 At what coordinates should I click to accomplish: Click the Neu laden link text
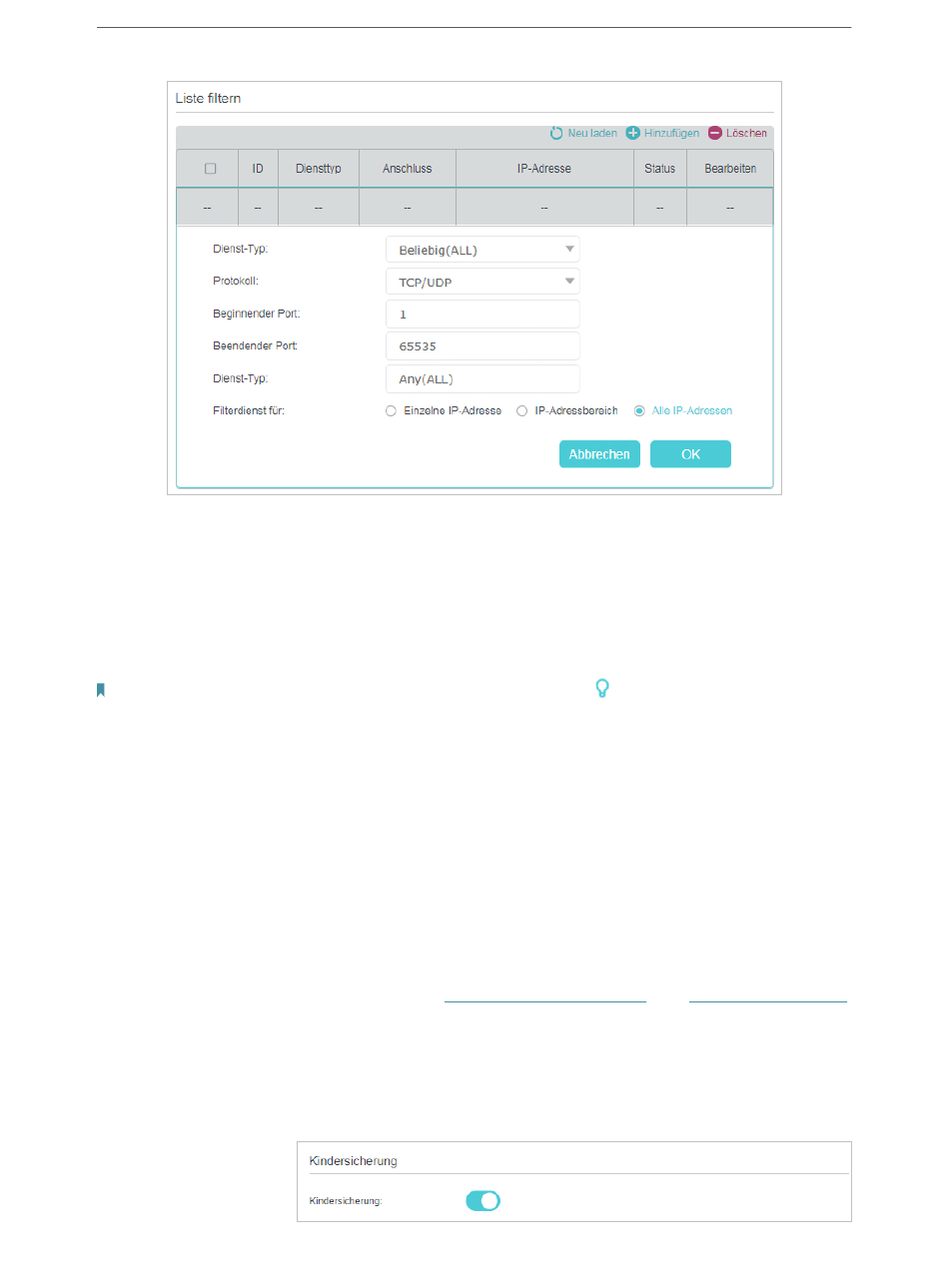point(592,133)
